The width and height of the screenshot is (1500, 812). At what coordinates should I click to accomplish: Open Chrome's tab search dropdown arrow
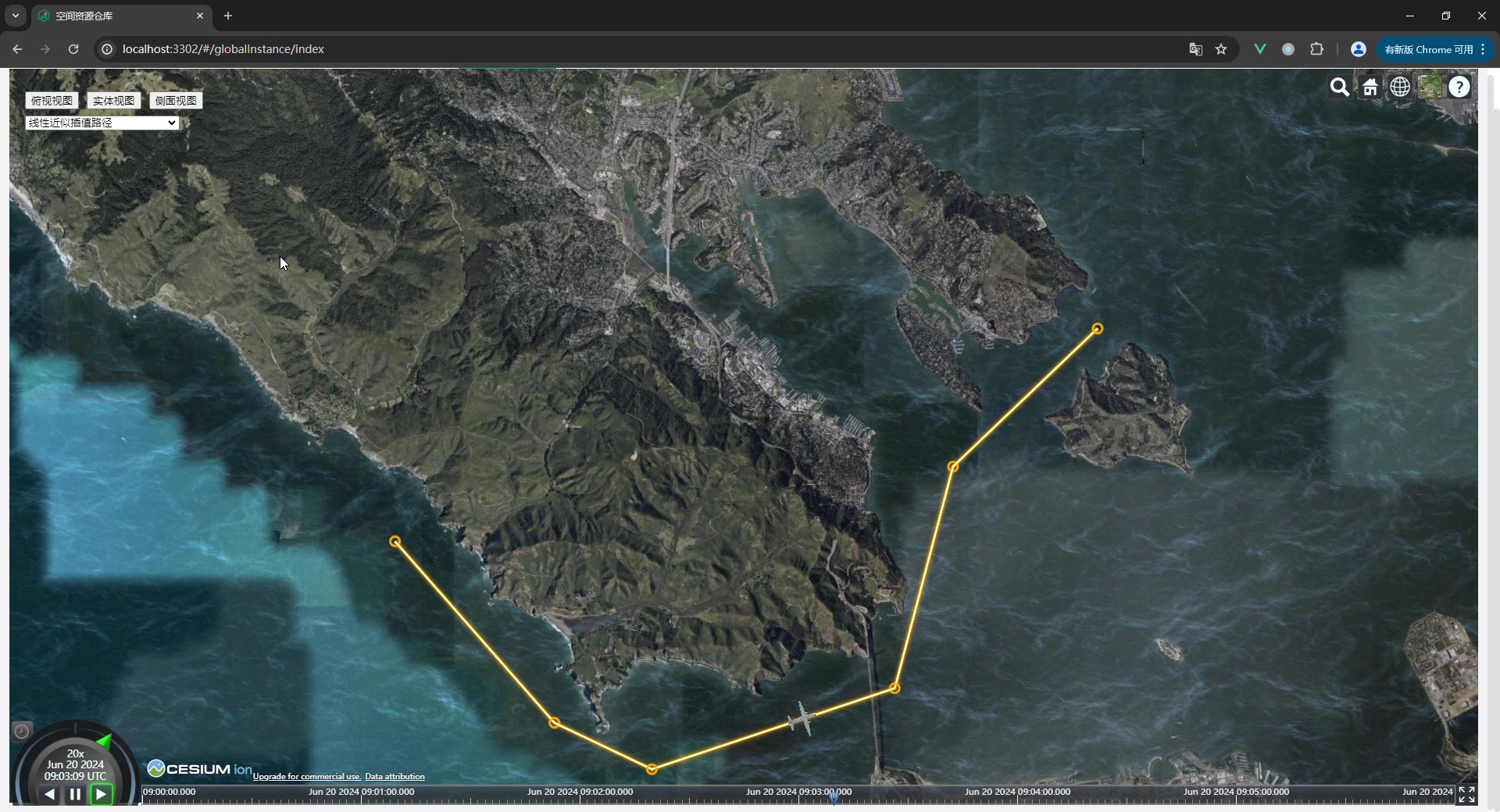tap(16, 16)
